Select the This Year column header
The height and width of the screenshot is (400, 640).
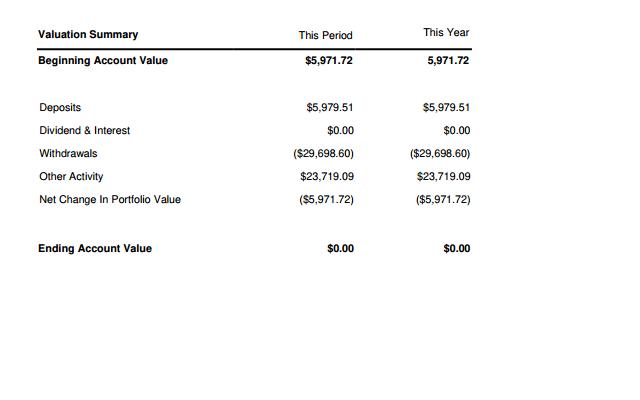[446, 33]
